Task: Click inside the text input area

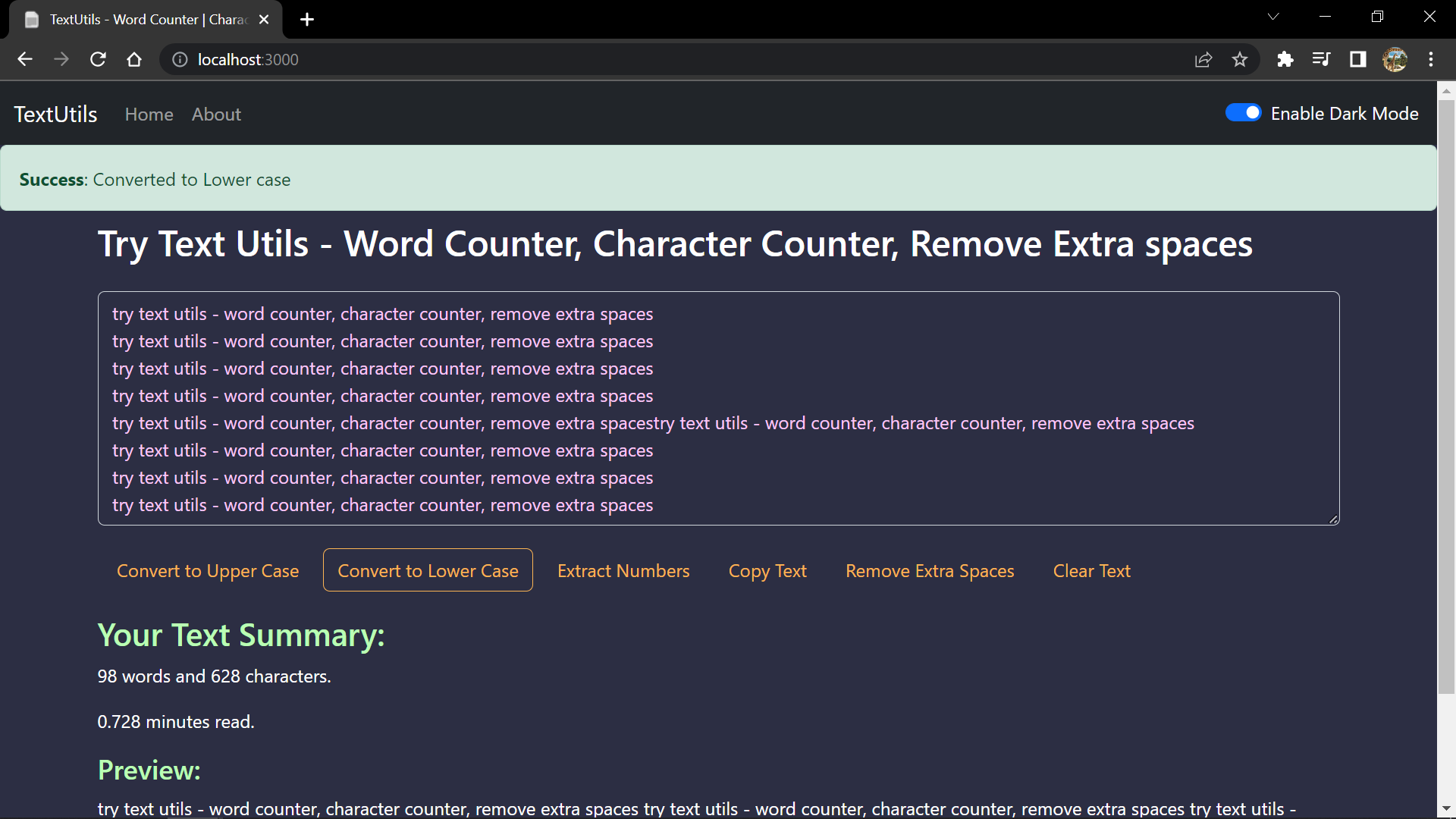Action: coord(719,408)
